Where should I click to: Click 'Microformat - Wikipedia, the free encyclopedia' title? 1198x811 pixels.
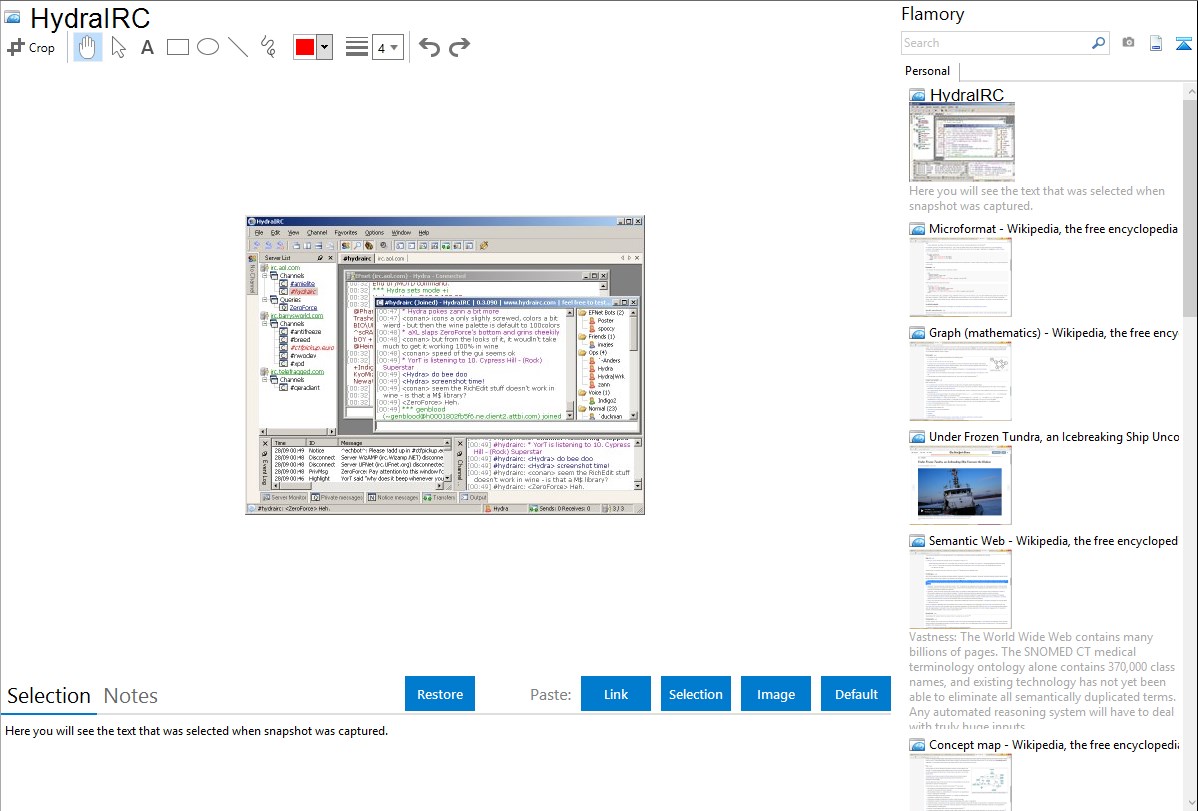coord(1053,229)
